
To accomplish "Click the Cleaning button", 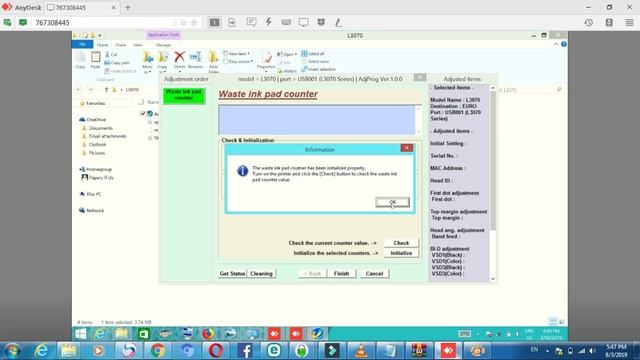I will (x=261, y=273).
